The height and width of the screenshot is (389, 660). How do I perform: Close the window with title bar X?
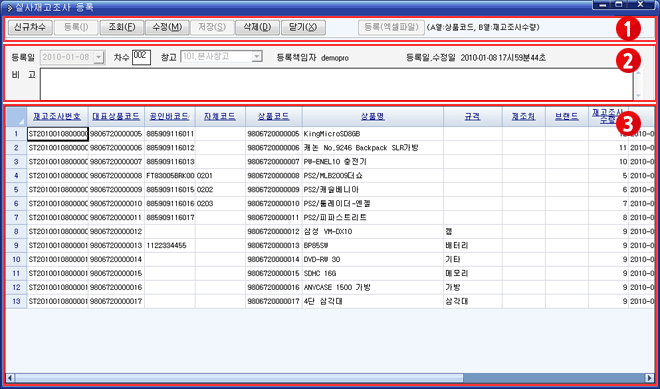(640, 4)
